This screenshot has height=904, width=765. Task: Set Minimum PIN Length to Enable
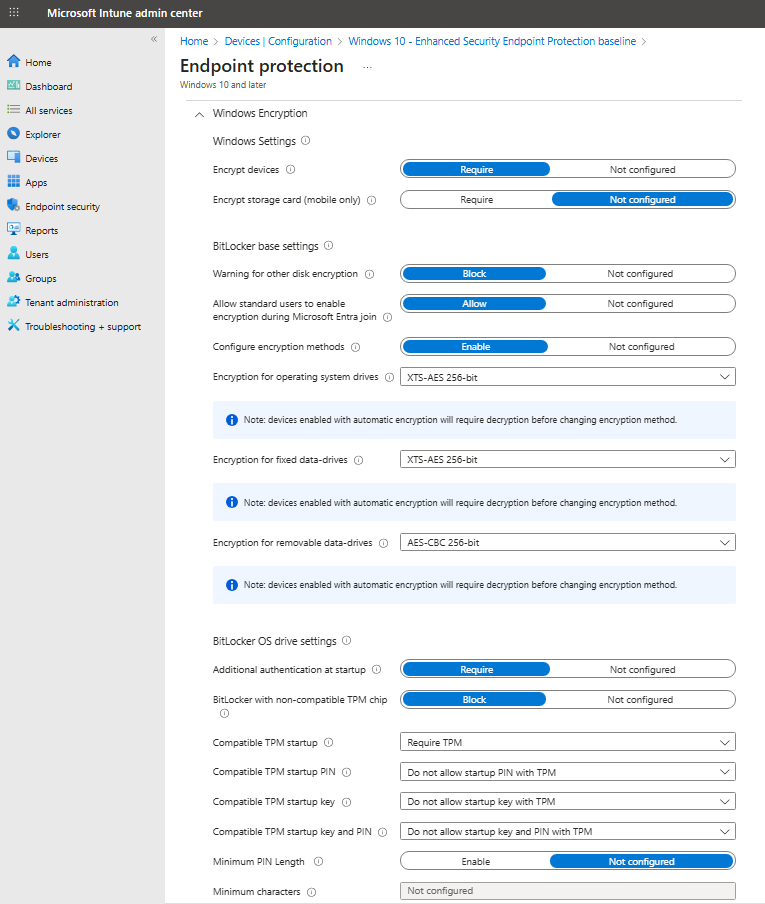pos(476,861)
